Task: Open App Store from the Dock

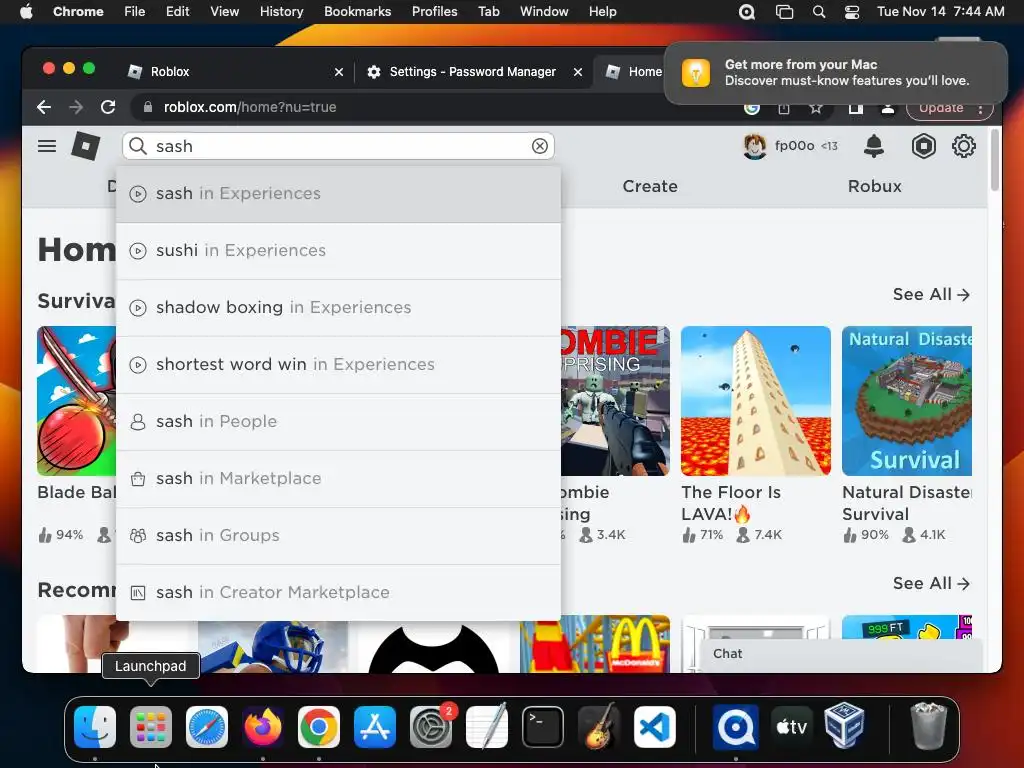Action: (x=375, y=727)
